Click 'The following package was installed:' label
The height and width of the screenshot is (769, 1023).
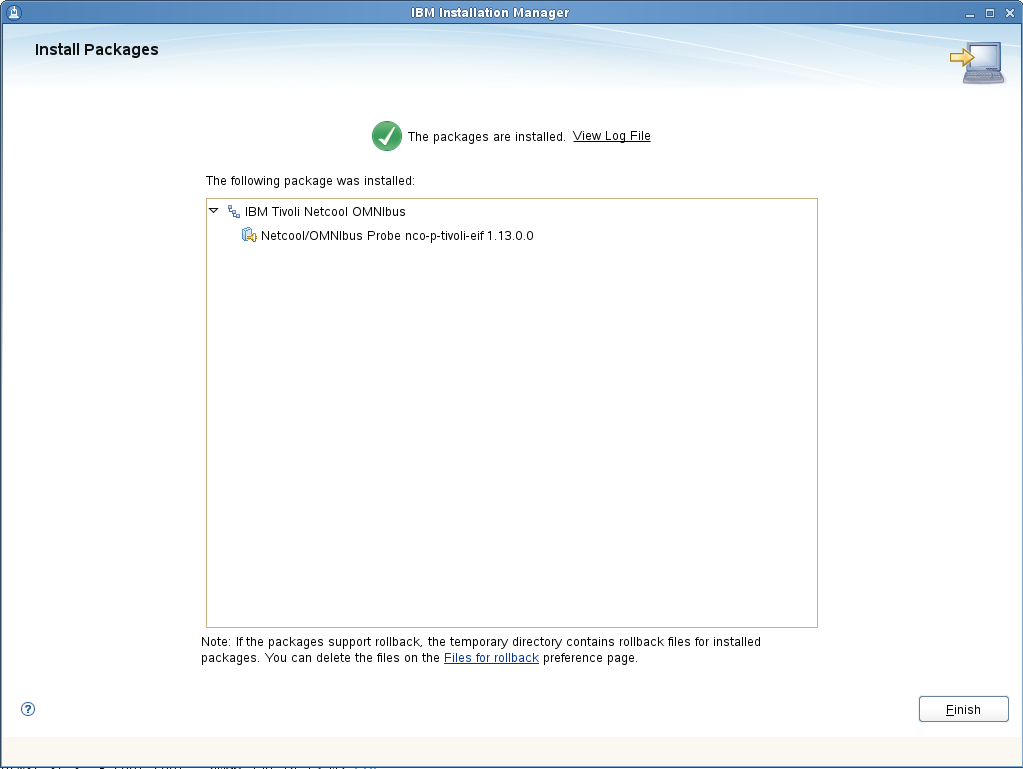310,181
